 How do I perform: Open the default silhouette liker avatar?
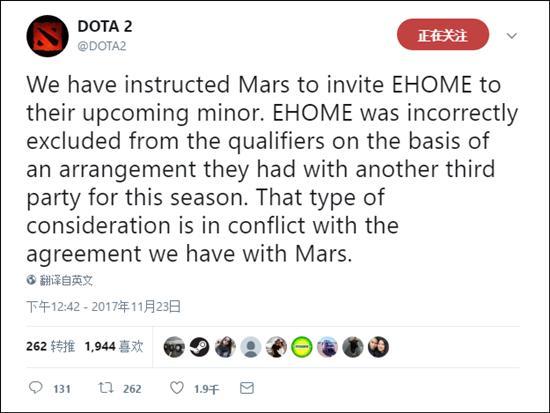click(251, 347)
